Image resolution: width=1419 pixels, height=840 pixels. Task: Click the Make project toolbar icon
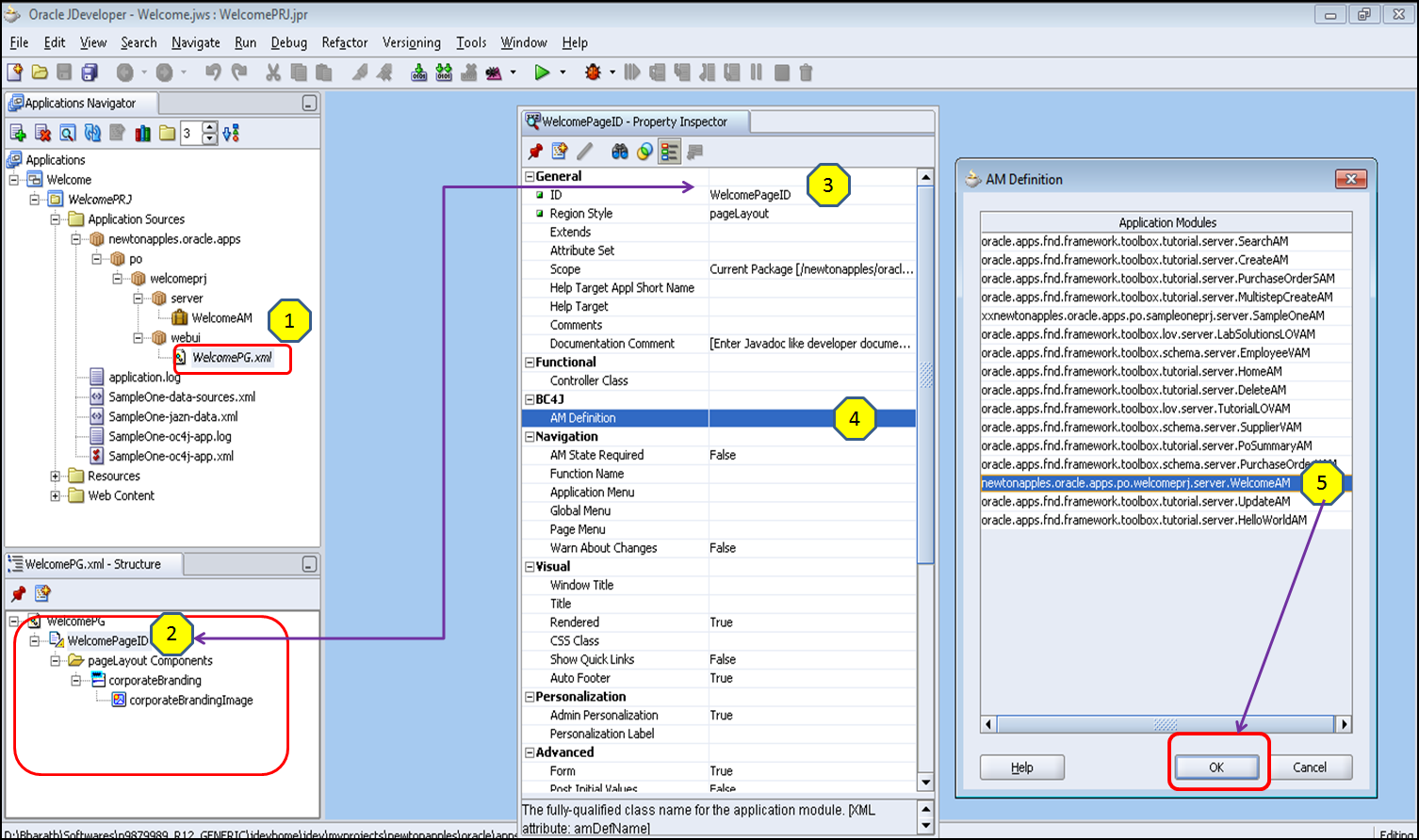[x=420, y=73]
